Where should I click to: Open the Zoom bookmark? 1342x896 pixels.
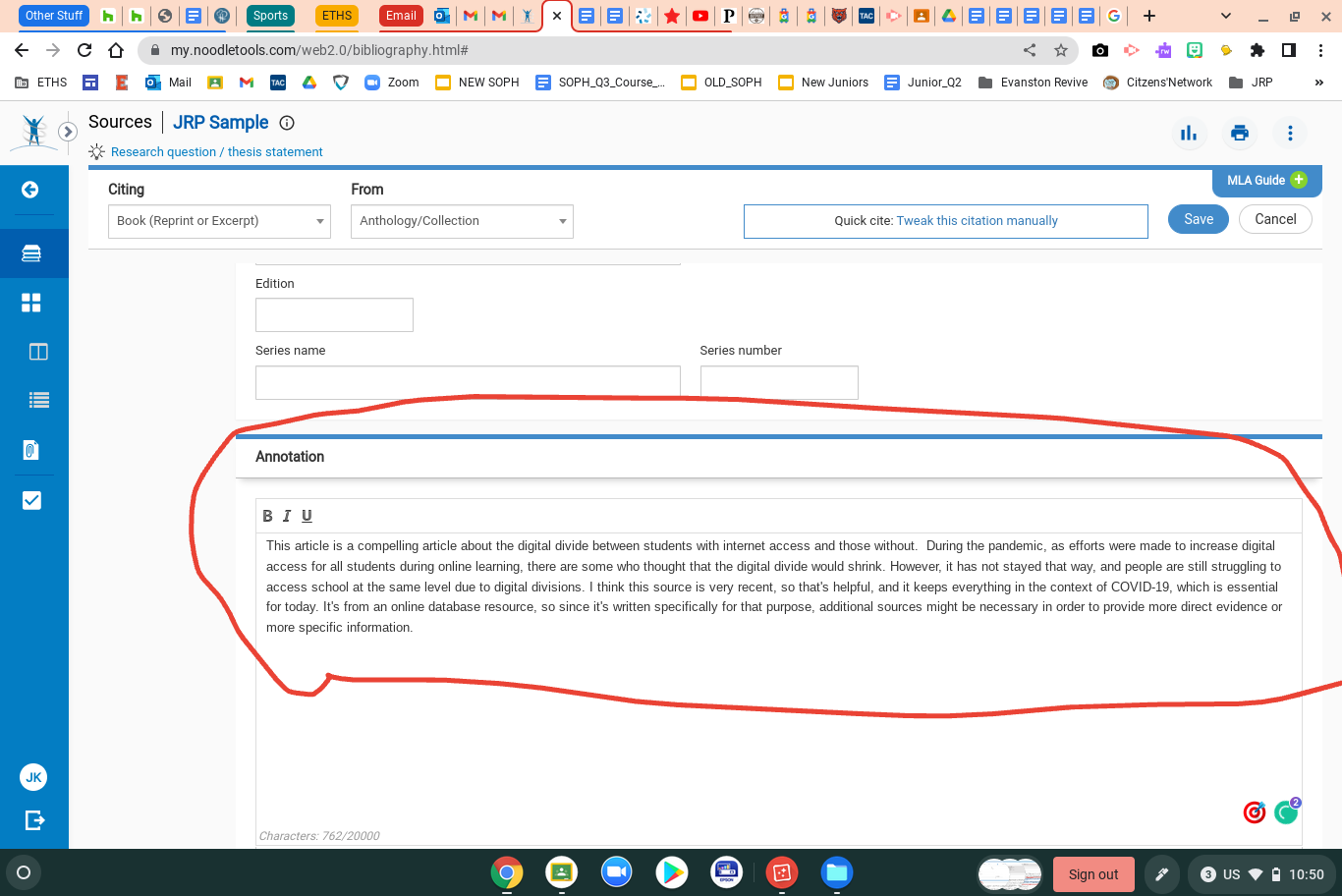(392, 83)
